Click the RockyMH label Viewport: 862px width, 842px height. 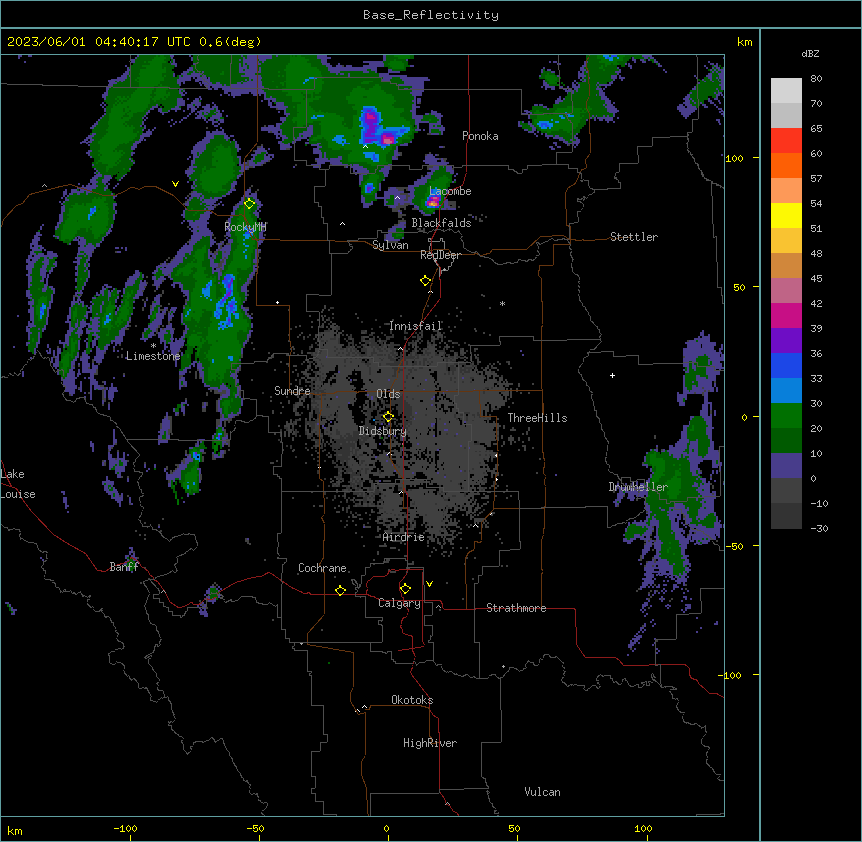pyautogui.click(x=245, y=227)
